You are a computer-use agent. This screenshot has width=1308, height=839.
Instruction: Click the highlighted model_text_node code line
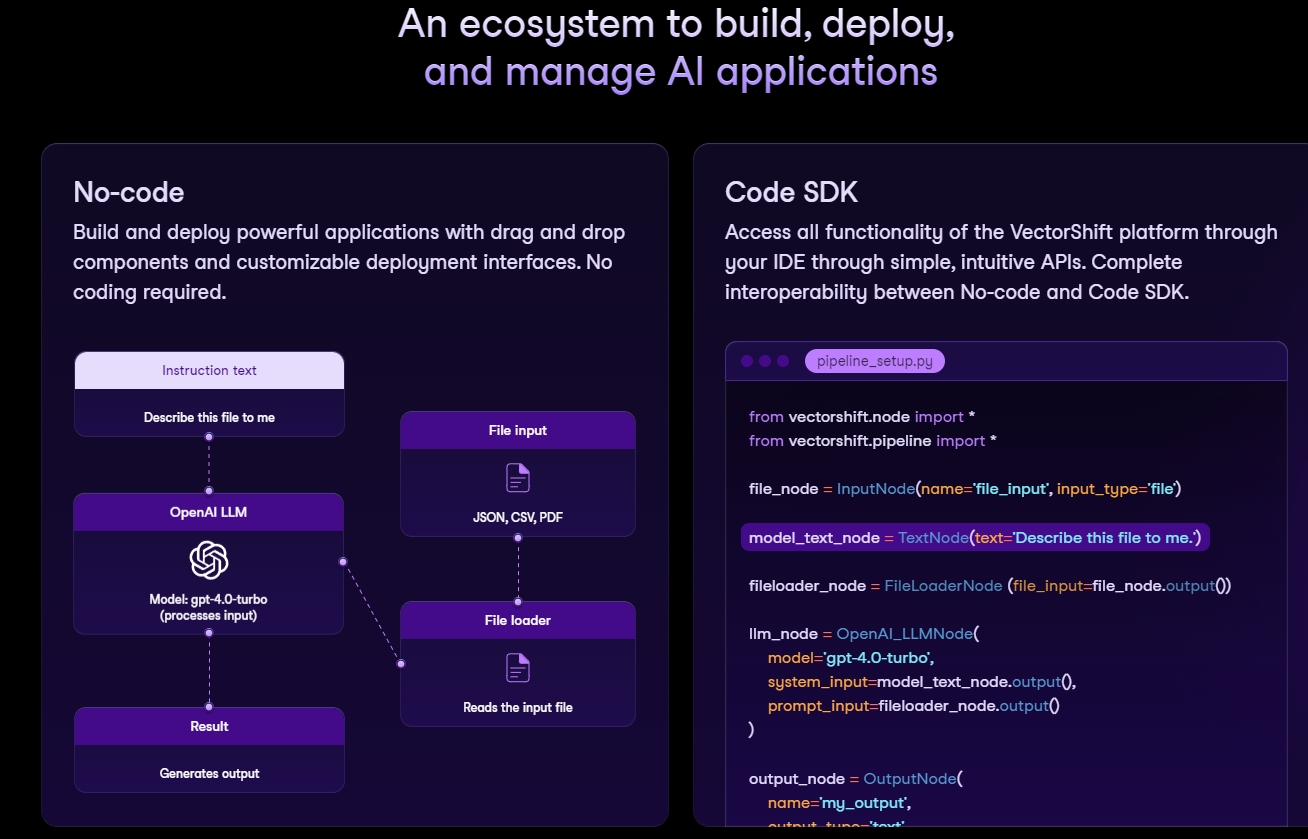(x=975, y=538)
